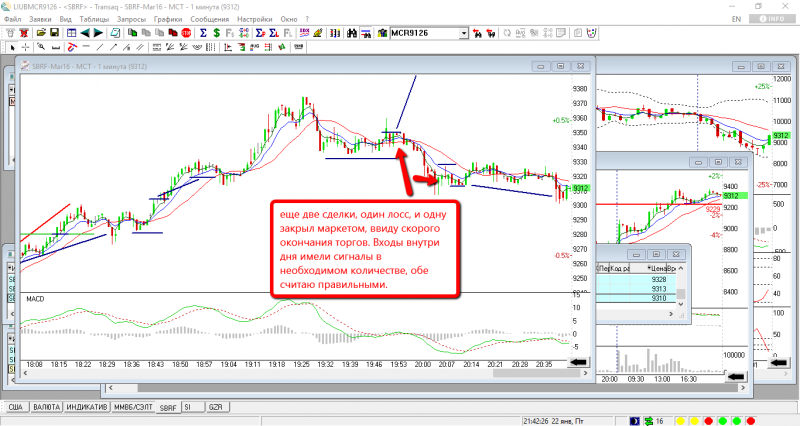
Task: Switch to the ИНДИКАТИВ tab
Action: [x=87, y=407]
